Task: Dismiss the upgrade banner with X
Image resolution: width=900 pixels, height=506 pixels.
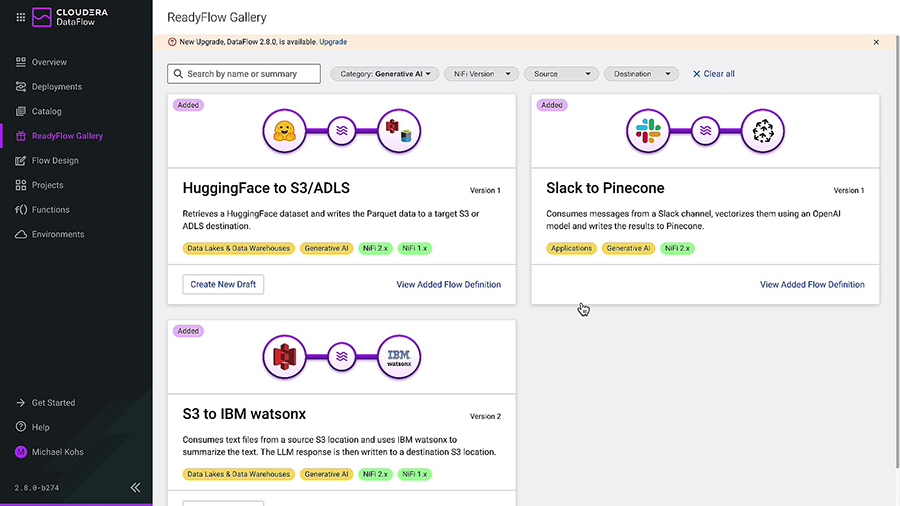Action: [876, 42]
